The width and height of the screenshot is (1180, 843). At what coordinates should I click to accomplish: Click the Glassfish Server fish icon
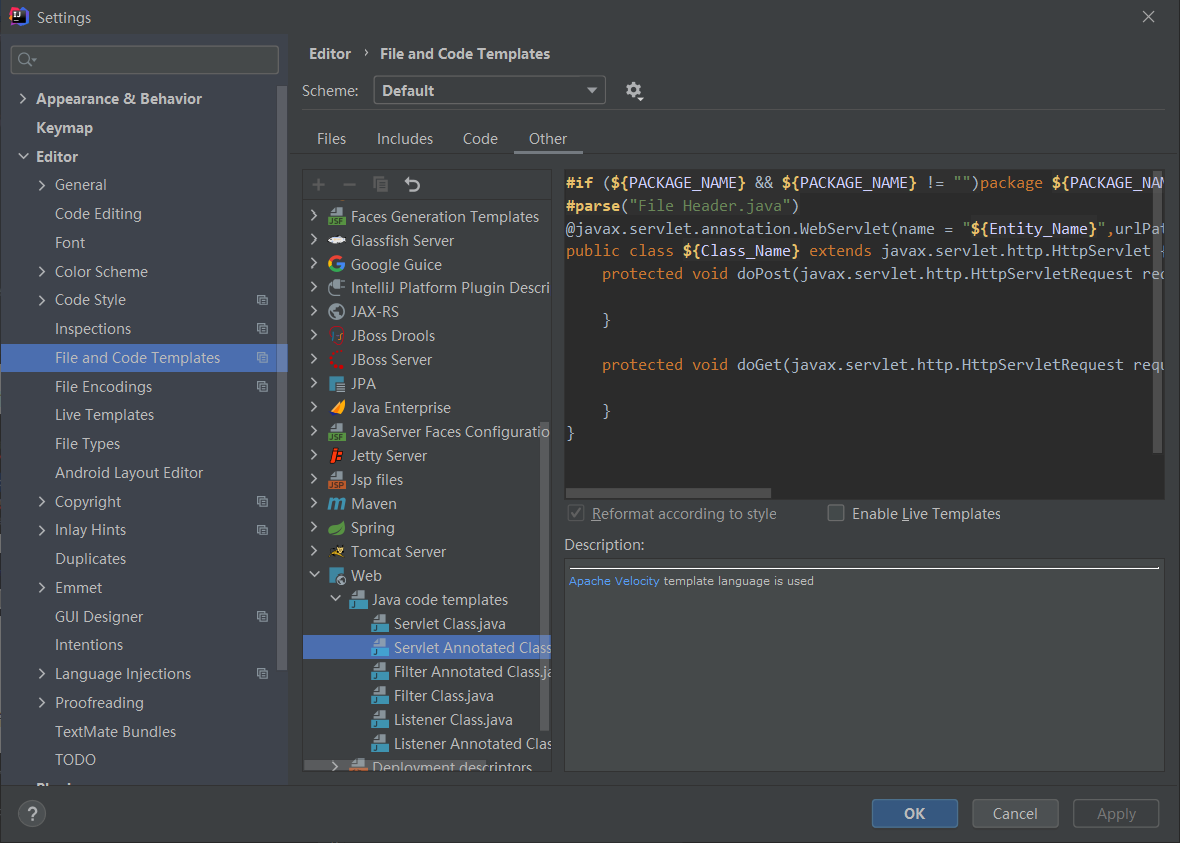(x=336, y=240)
